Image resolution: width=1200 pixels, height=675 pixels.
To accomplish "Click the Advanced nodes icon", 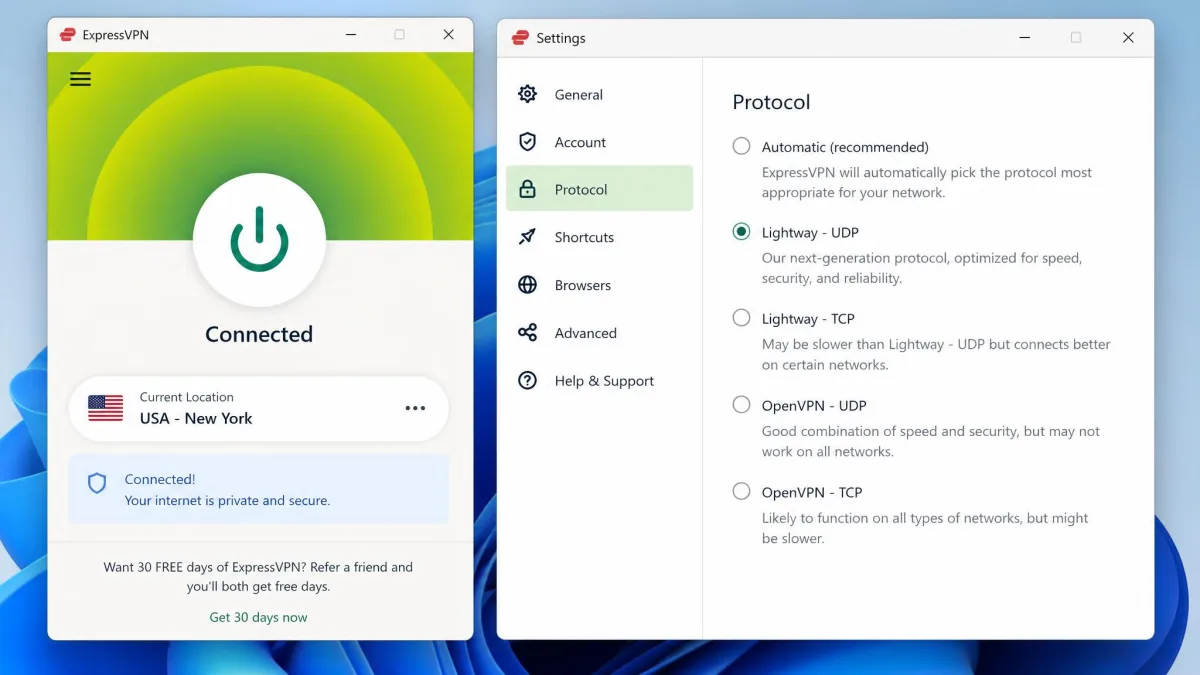I will 527,333.
